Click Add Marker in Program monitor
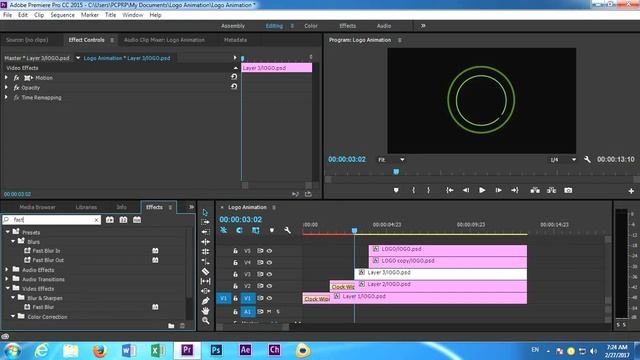 click(396, 190)
